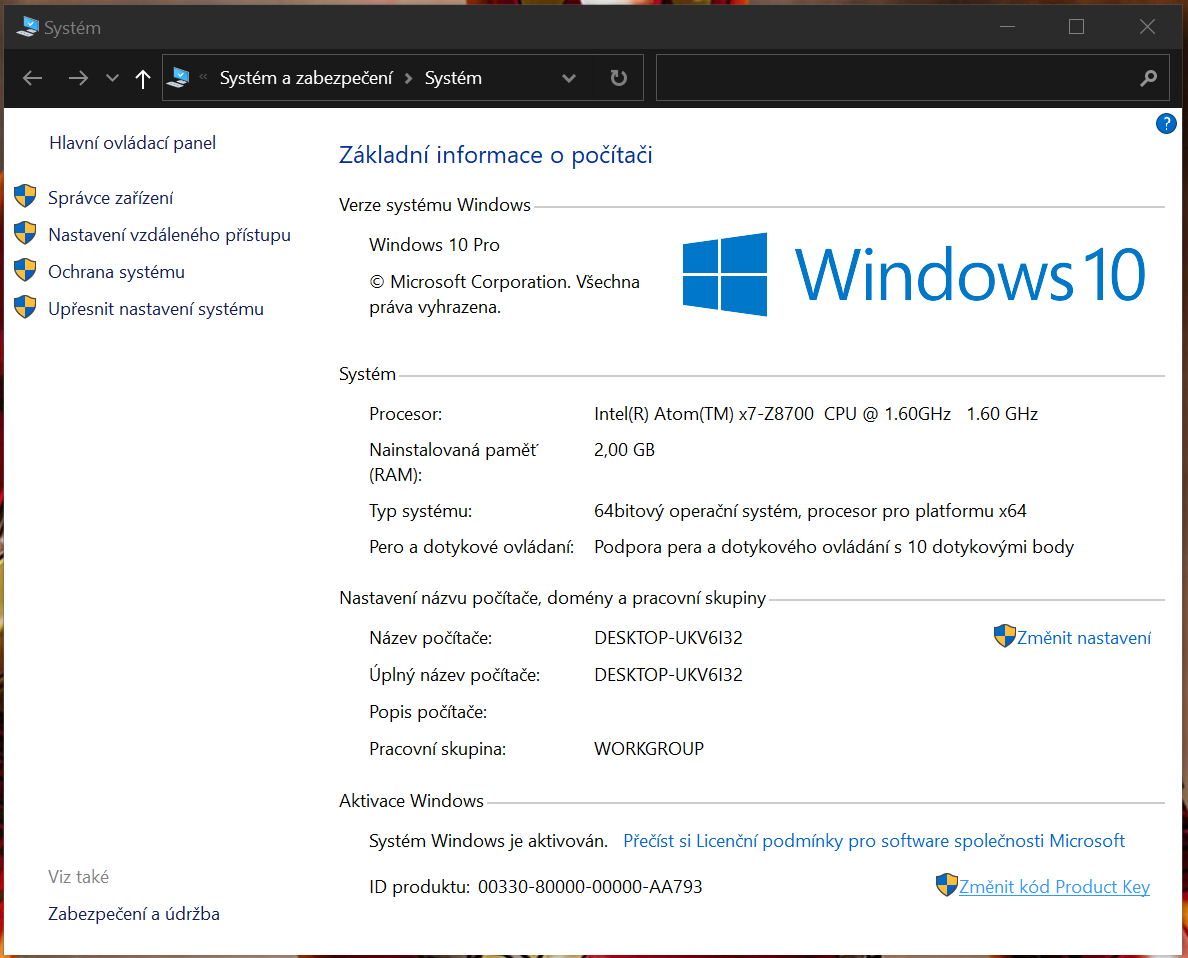
Task: Click heading 'Základní informace o počítači'
Action: pyautogui.click(x=496, y=155)
